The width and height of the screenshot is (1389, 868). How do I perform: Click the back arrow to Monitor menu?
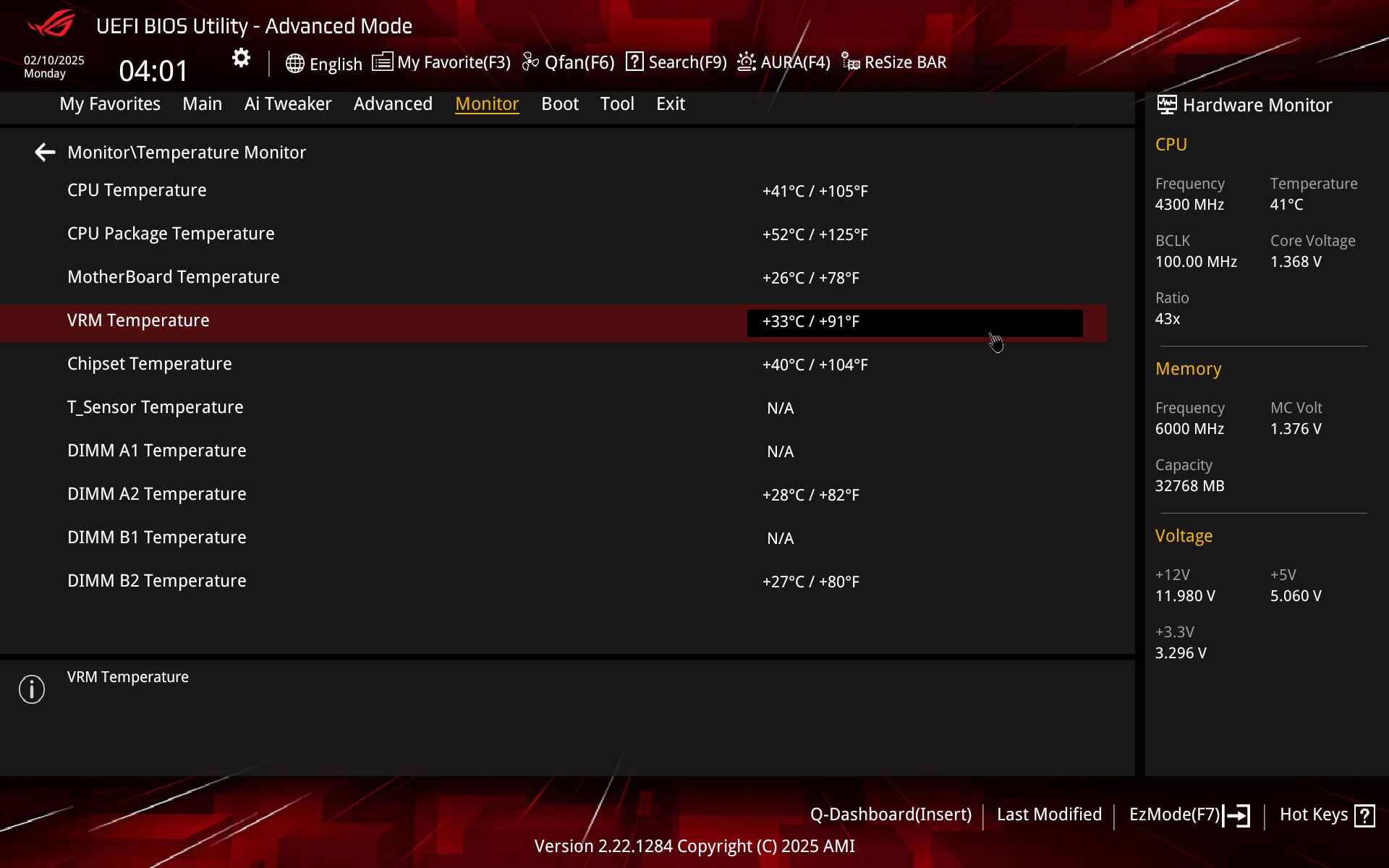click(45, 153)
